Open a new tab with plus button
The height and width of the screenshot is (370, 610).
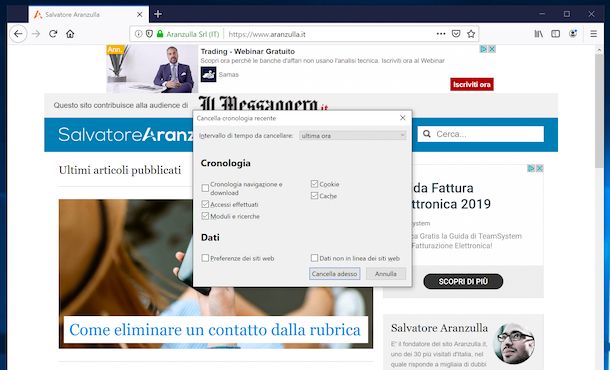point(158,14)
